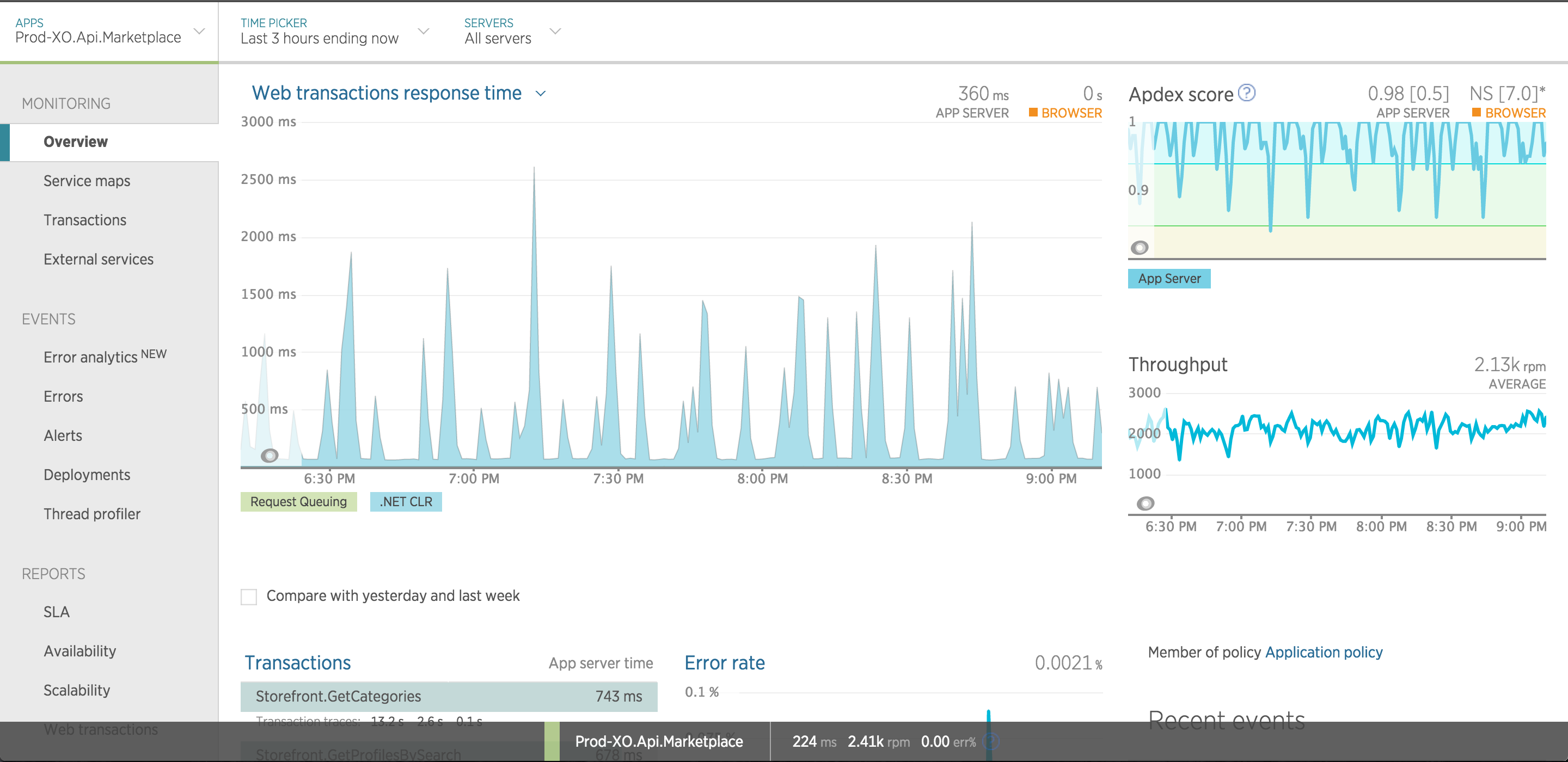
Task: Open the Alerts page
Action: point(63,436)
